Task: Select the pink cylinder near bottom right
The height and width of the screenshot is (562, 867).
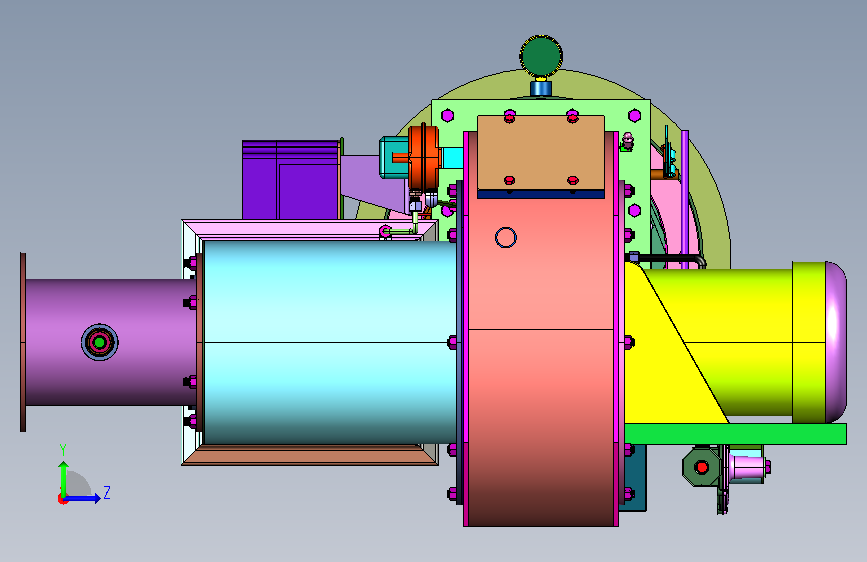Action: pos(748,467)
